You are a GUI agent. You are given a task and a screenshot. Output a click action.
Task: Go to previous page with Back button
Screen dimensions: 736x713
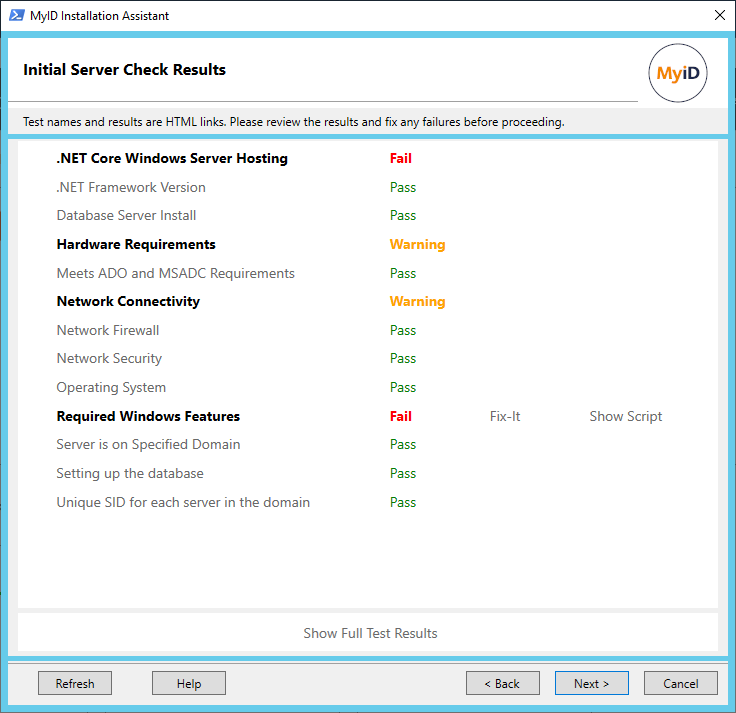[502, 683]
